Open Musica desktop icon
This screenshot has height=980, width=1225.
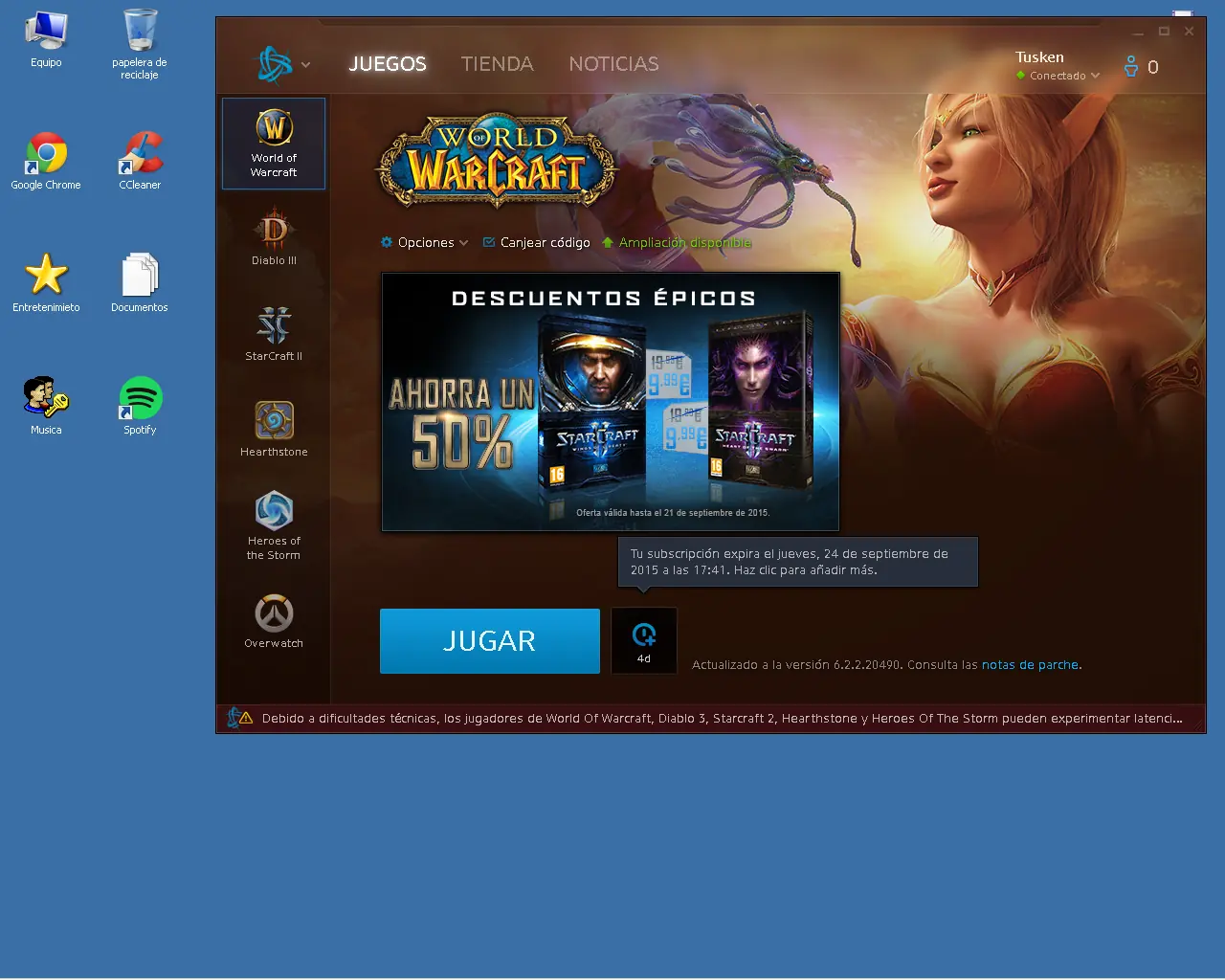(x=46, y=406)
